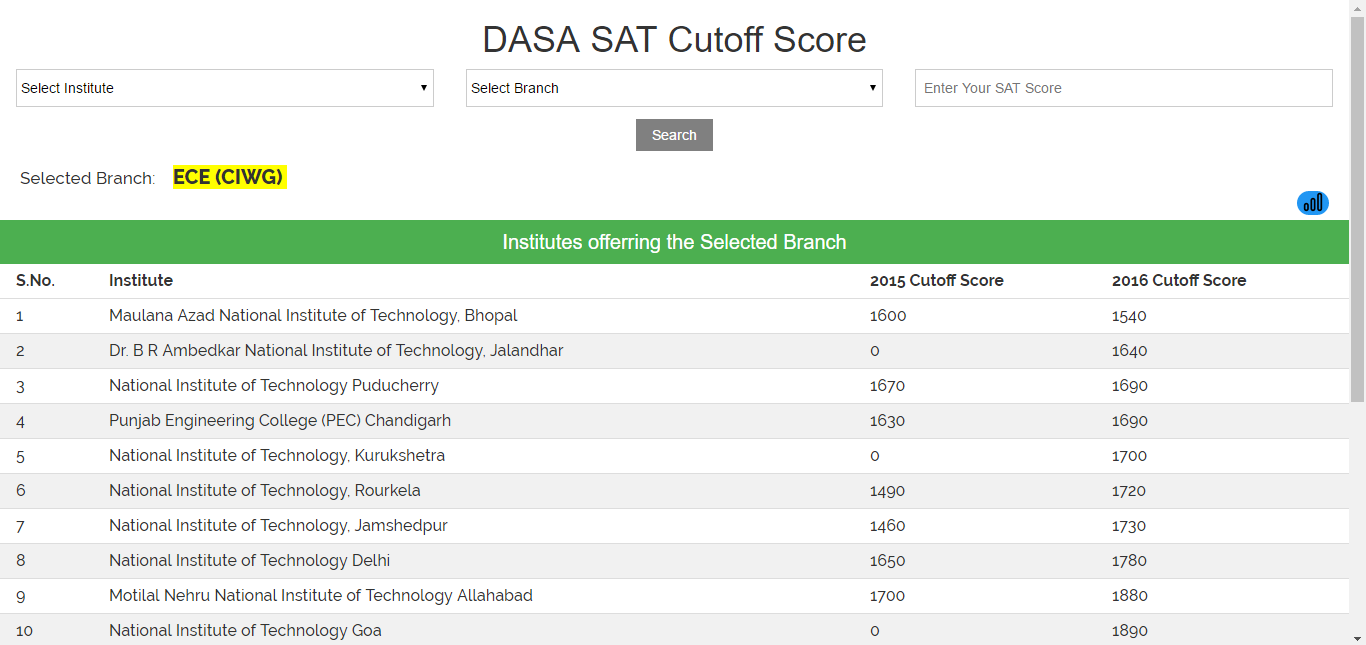This screenshot has width=1366, height=645.
Task: Expand the Select Branch dropdown
Action: pos(674,88)
